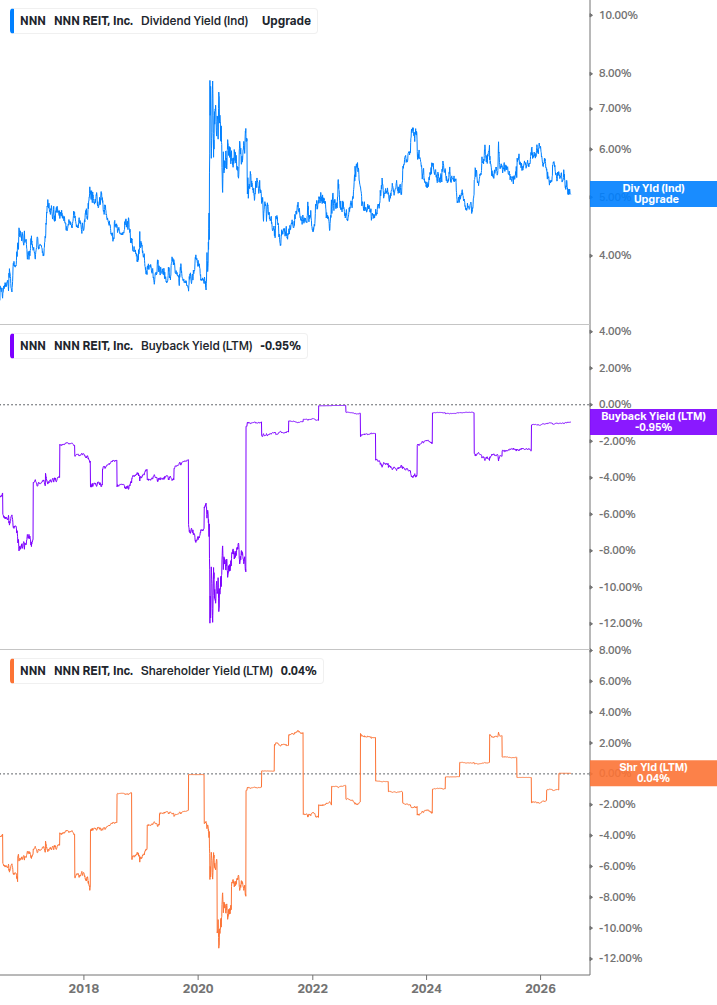Click the purple Buyback Yield -0.95% axis tag
717x1005 pixels.
coord(653,422)
